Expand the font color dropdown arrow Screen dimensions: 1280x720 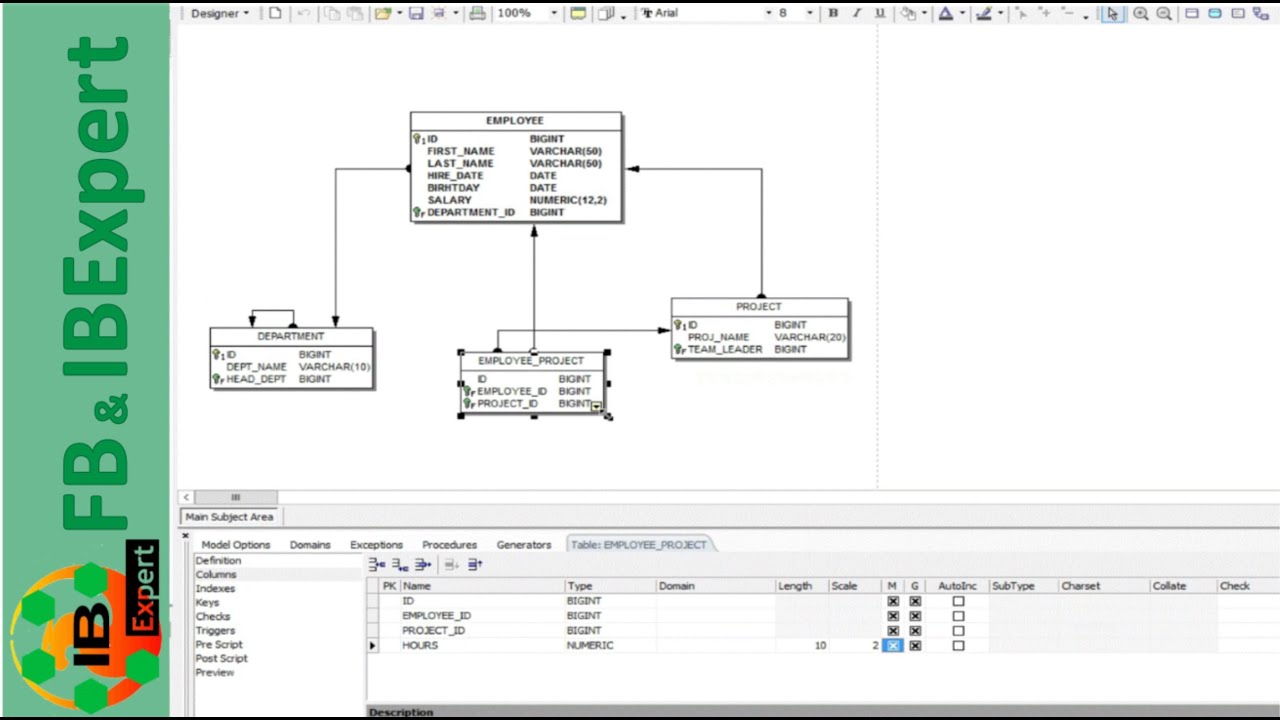[962, 13]
